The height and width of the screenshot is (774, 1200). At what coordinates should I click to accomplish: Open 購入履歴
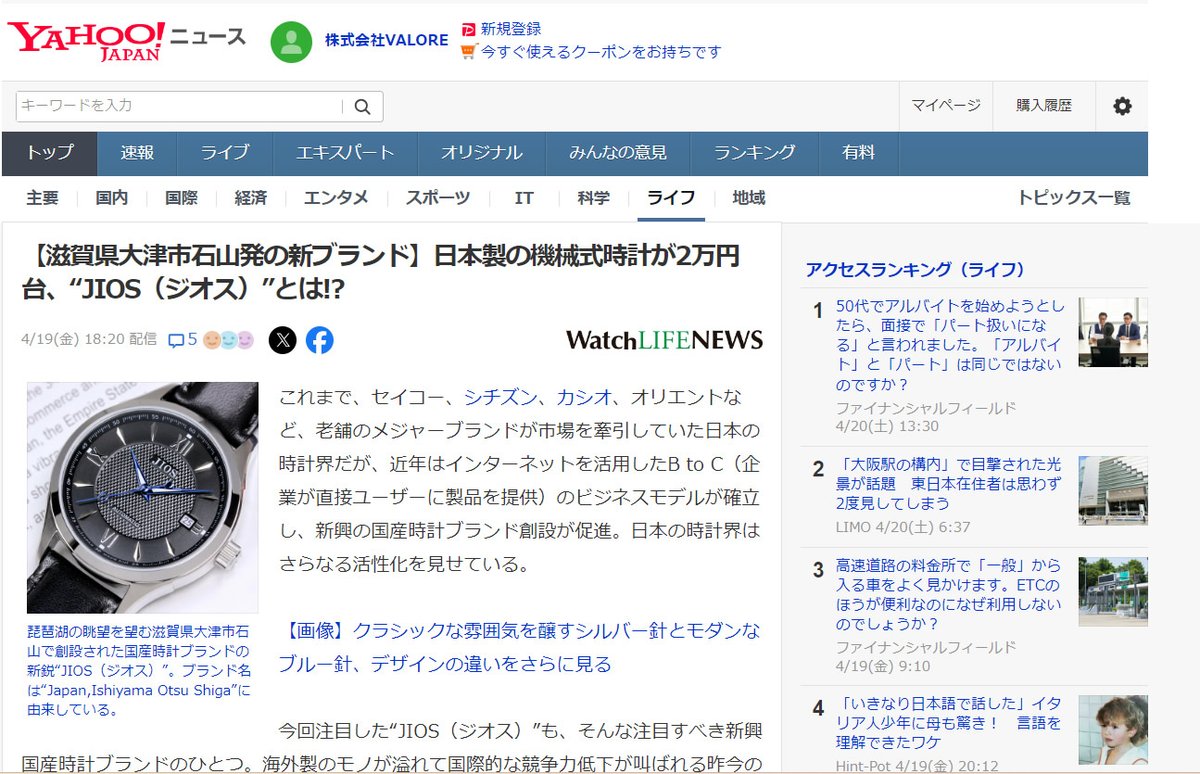(1044, 105)
